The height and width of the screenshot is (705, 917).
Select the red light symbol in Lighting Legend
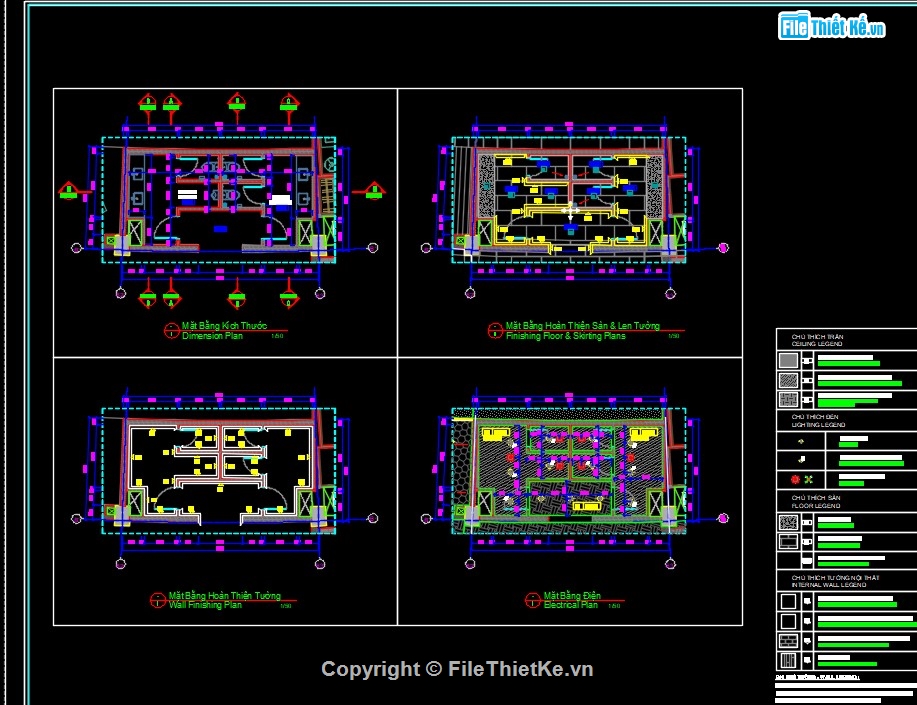coord(794,481)
